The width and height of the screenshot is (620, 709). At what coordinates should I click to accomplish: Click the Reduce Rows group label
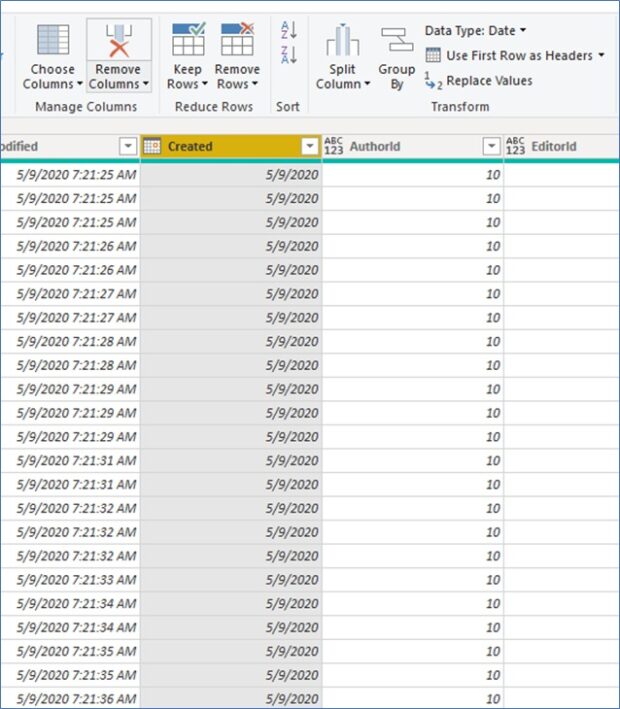(214, 107)
